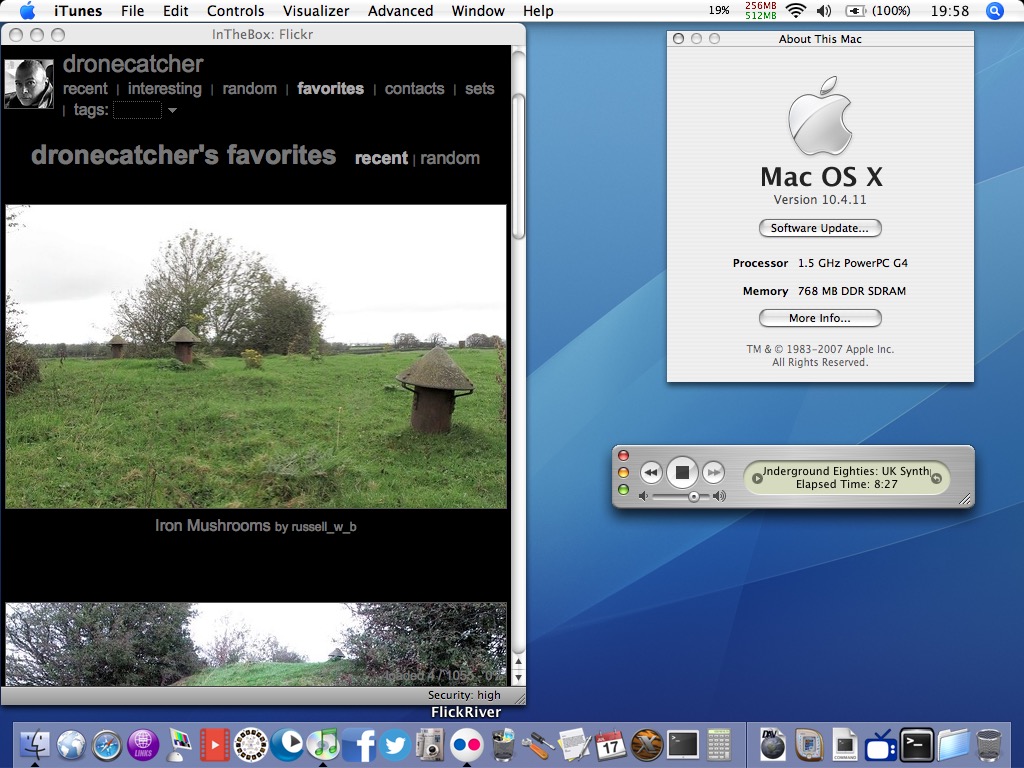This screenshot has height=768, width=1024.
Task: Open the red film-strip video app
Action: click(214, 744)
